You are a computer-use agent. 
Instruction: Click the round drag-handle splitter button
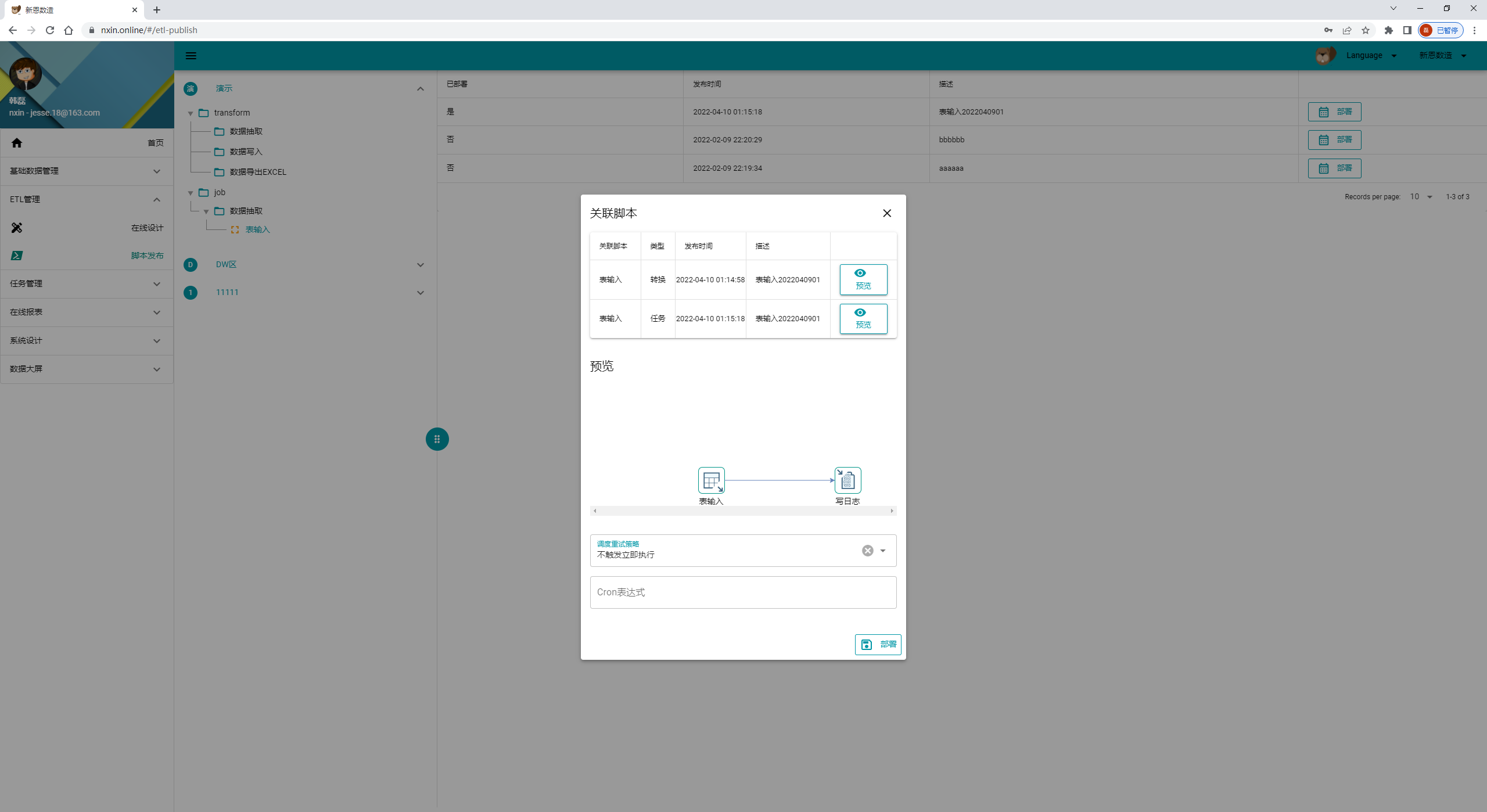tap(437, 439)
